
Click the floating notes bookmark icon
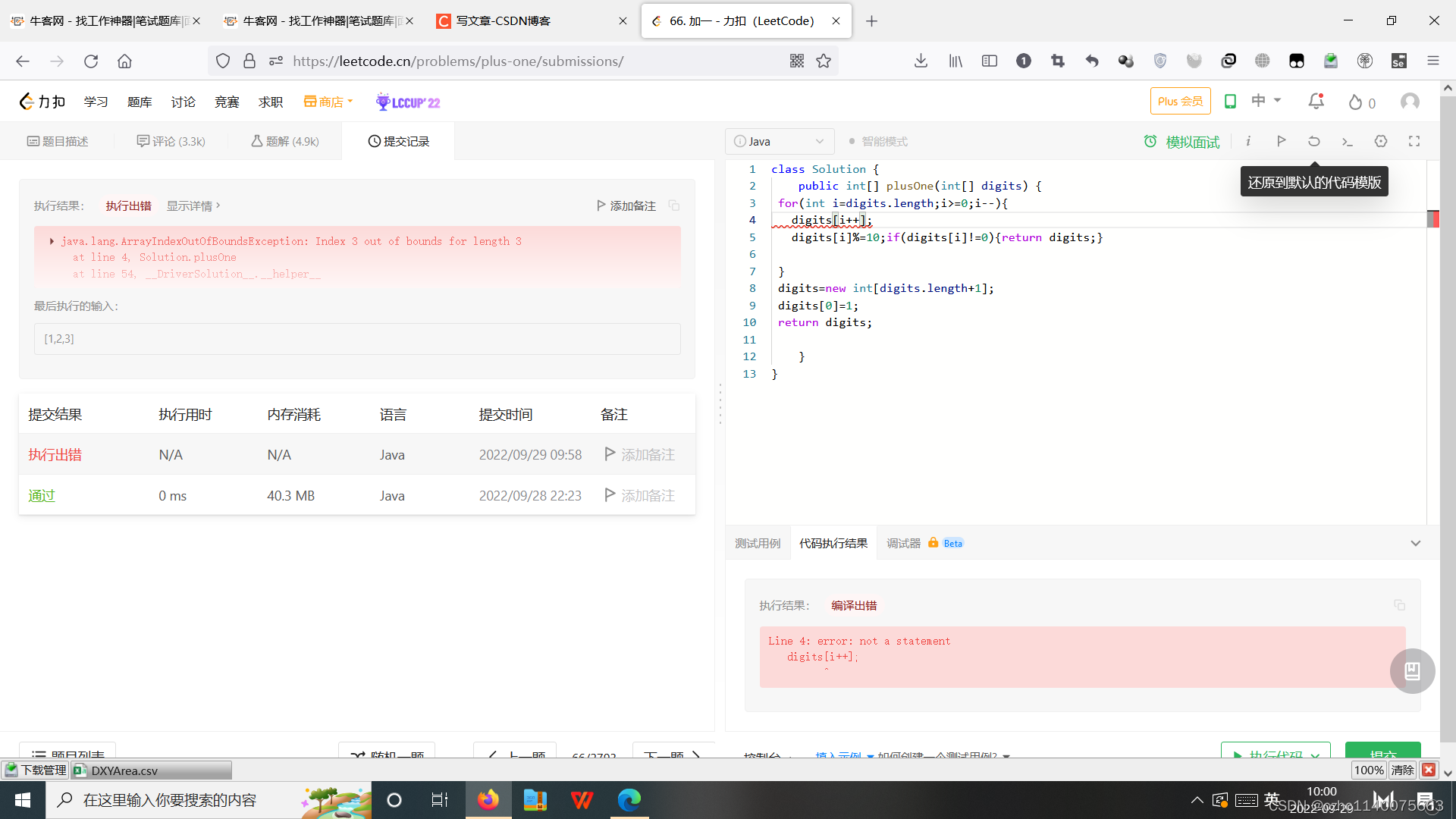1412,671
